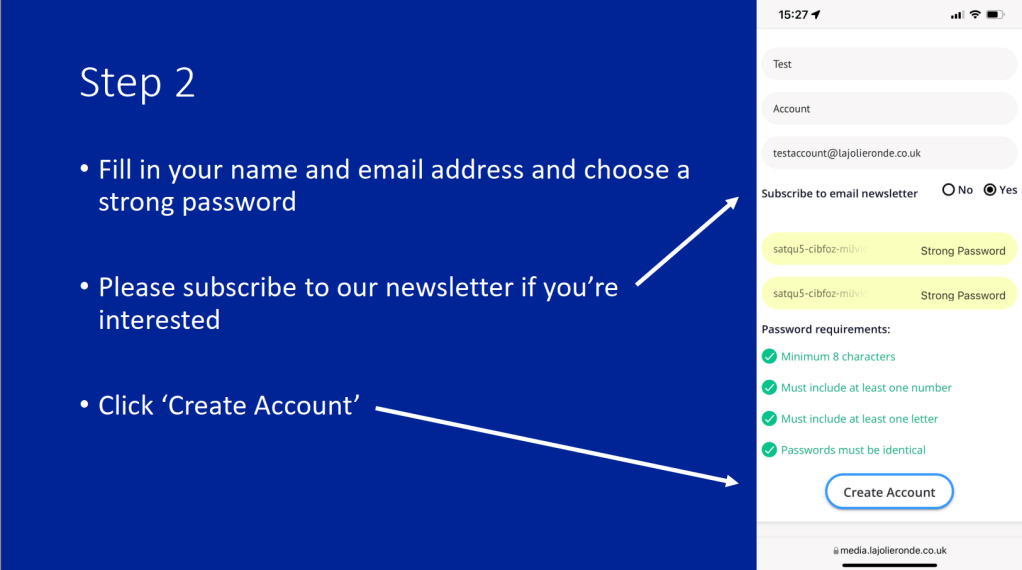Click the battery icon in status bar

coord(995,15)
